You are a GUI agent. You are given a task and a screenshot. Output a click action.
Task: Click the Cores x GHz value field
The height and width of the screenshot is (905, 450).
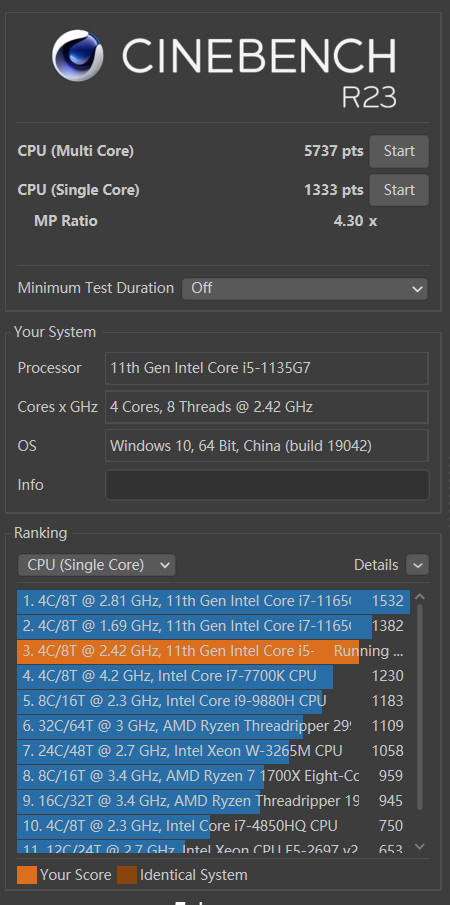(267, 407)
